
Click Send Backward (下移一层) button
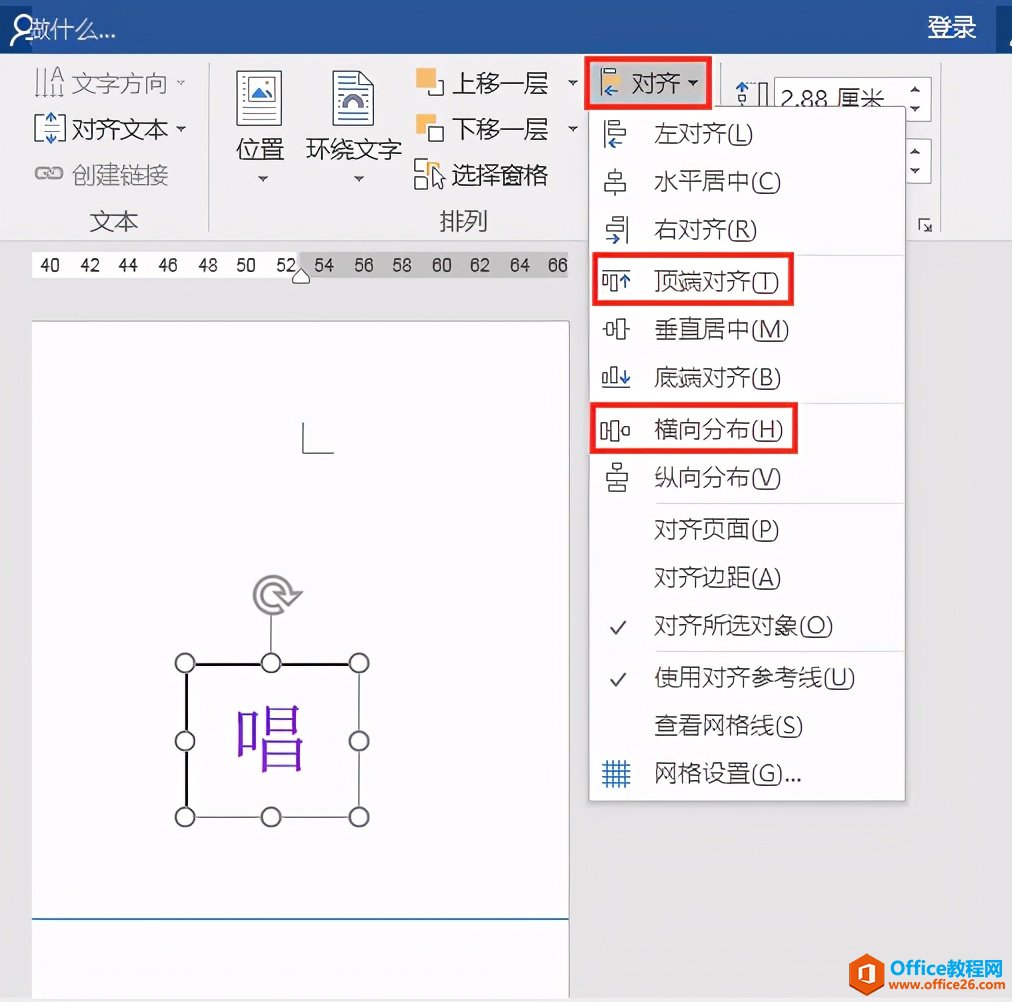482,129
